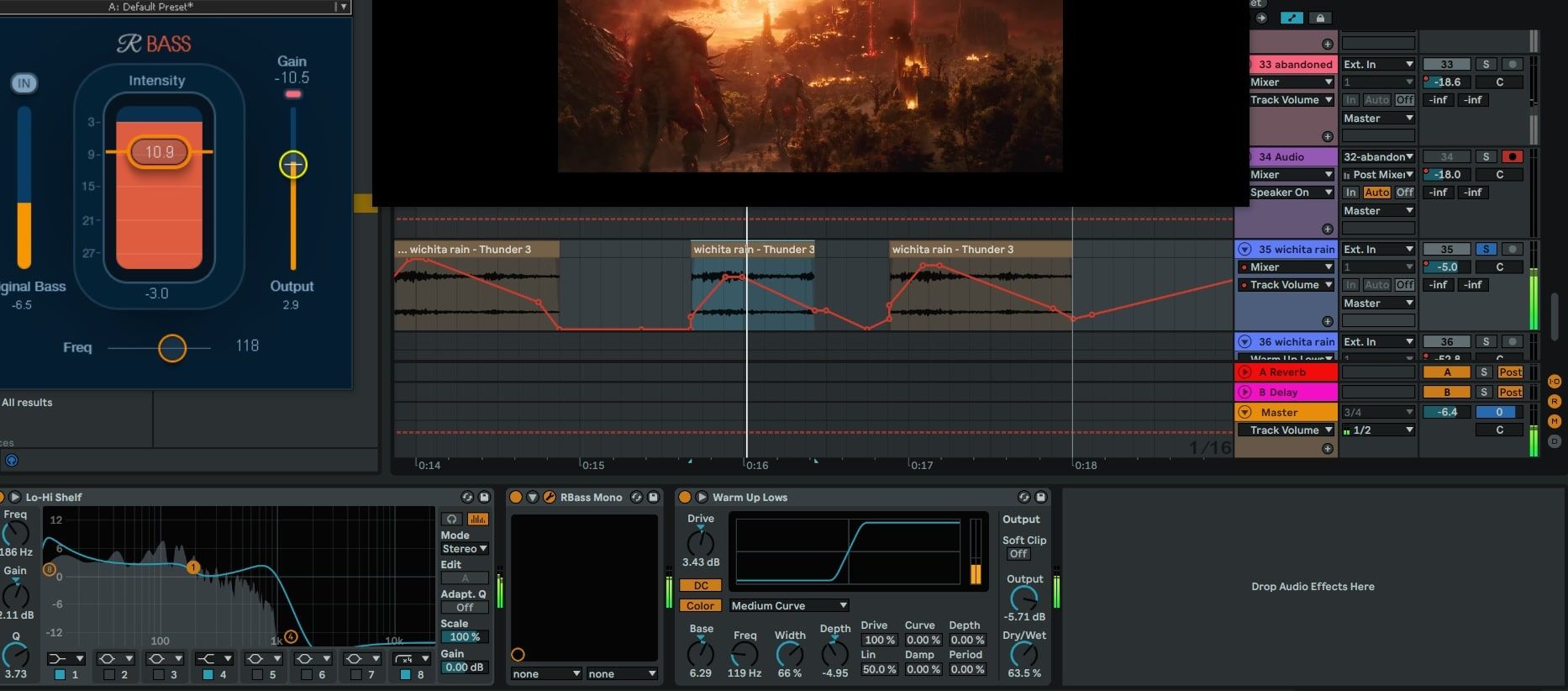Screen dimensions: 1568x691
Task: Unfold the 36 wichita rain track
Action: (1245, 341)
